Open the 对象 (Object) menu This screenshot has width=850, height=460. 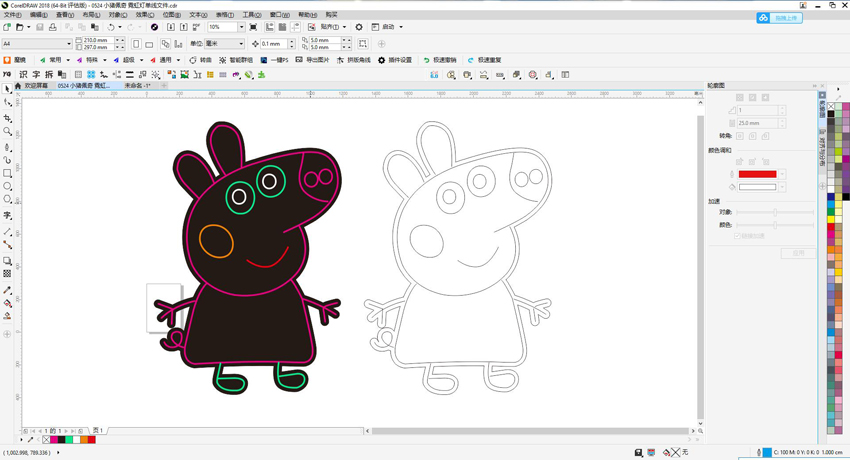(x=118, y=15)
